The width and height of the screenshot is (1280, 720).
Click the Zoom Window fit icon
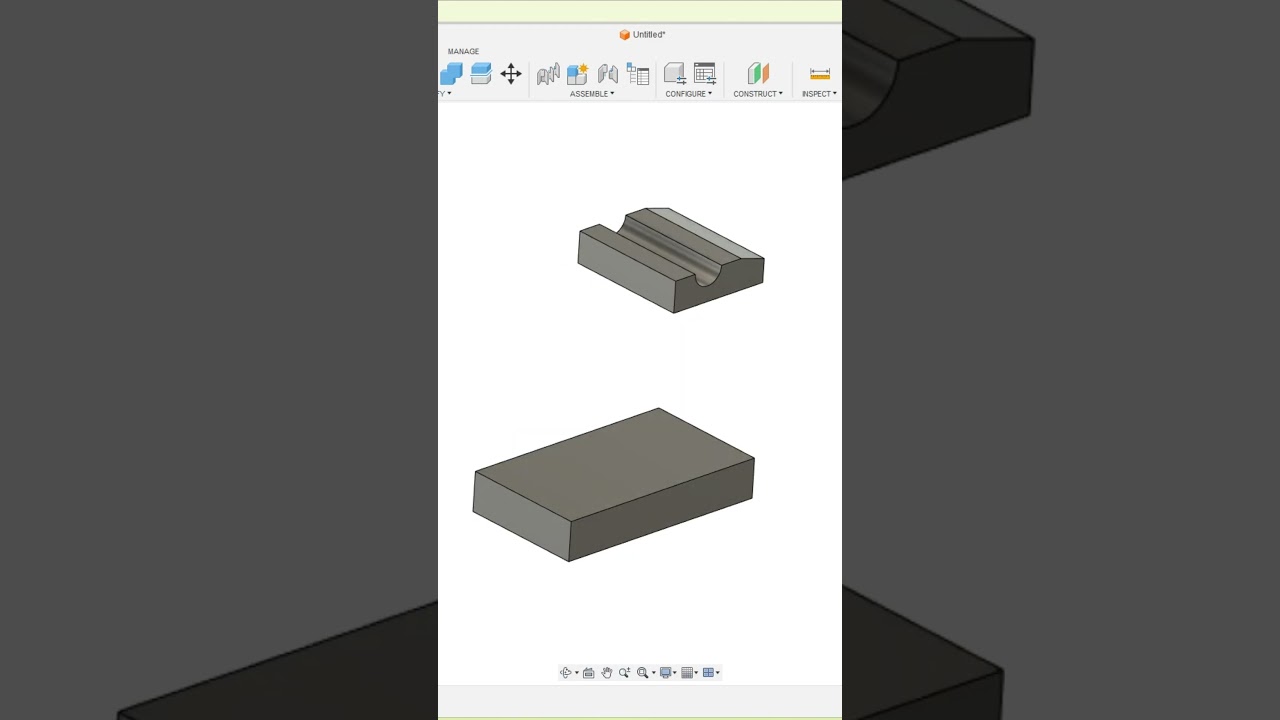pos(643,673)
